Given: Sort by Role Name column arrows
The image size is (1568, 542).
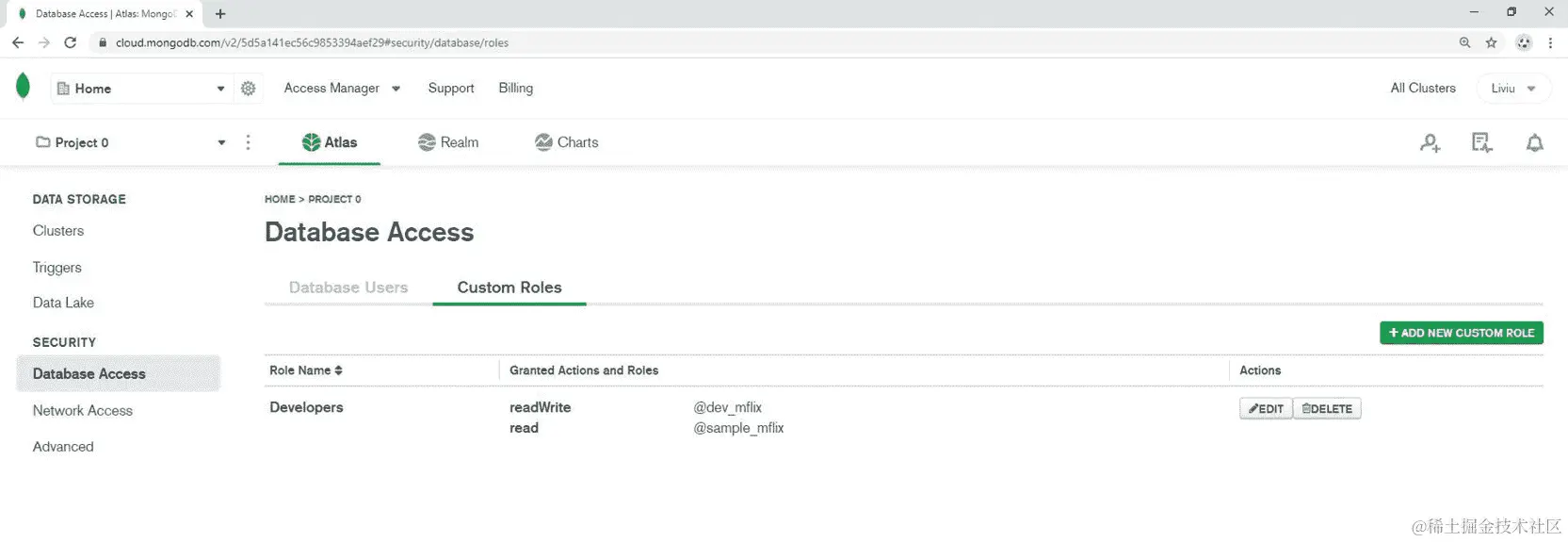Looking at the screenshot, I should [x=338, y=370].
